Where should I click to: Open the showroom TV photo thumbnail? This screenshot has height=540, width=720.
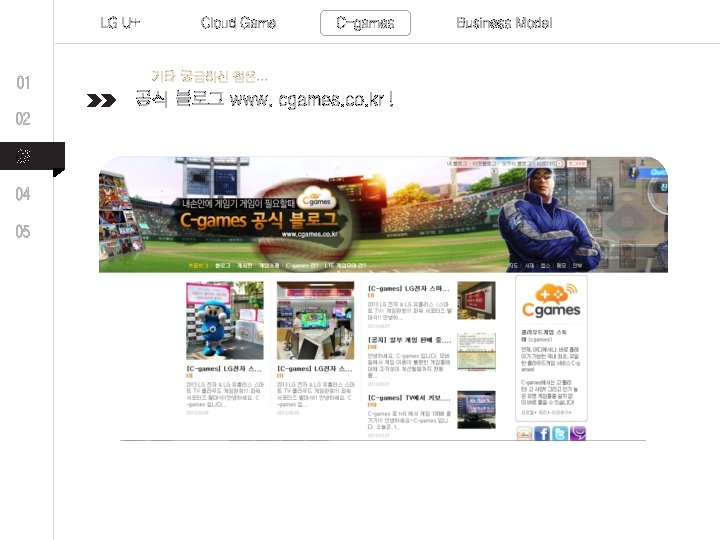[x=315, y=321]
